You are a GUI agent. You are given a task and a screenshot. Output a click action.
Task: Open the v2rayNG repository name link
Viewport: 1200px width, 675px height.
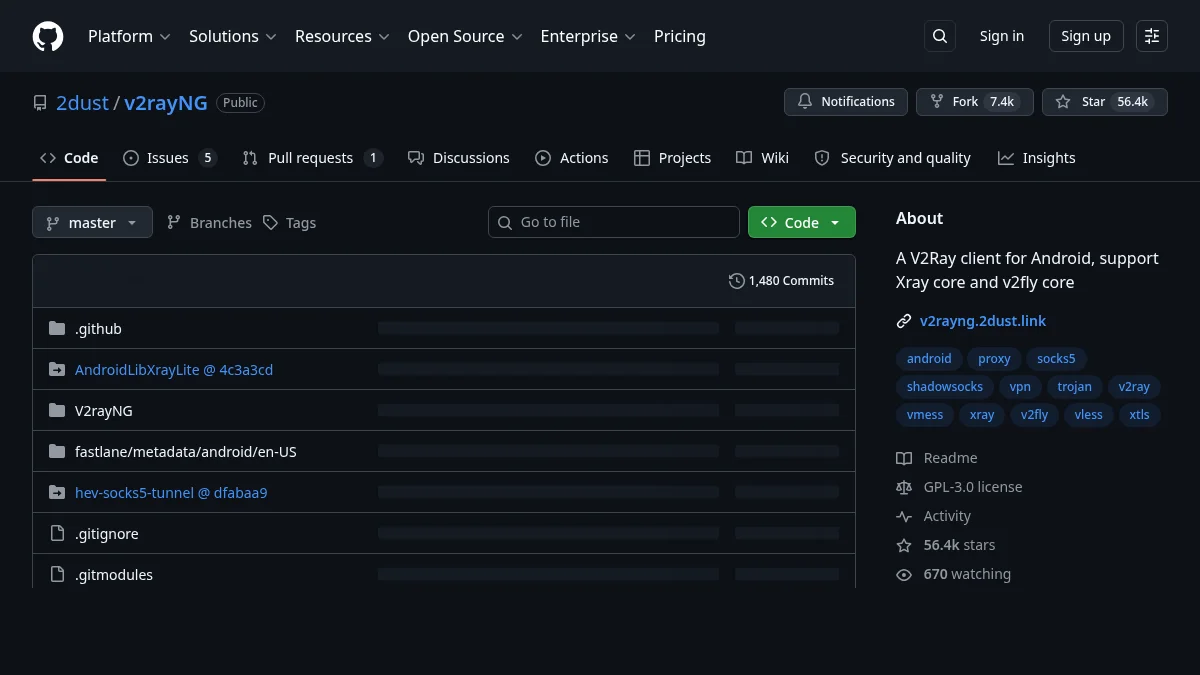[166, 102]
